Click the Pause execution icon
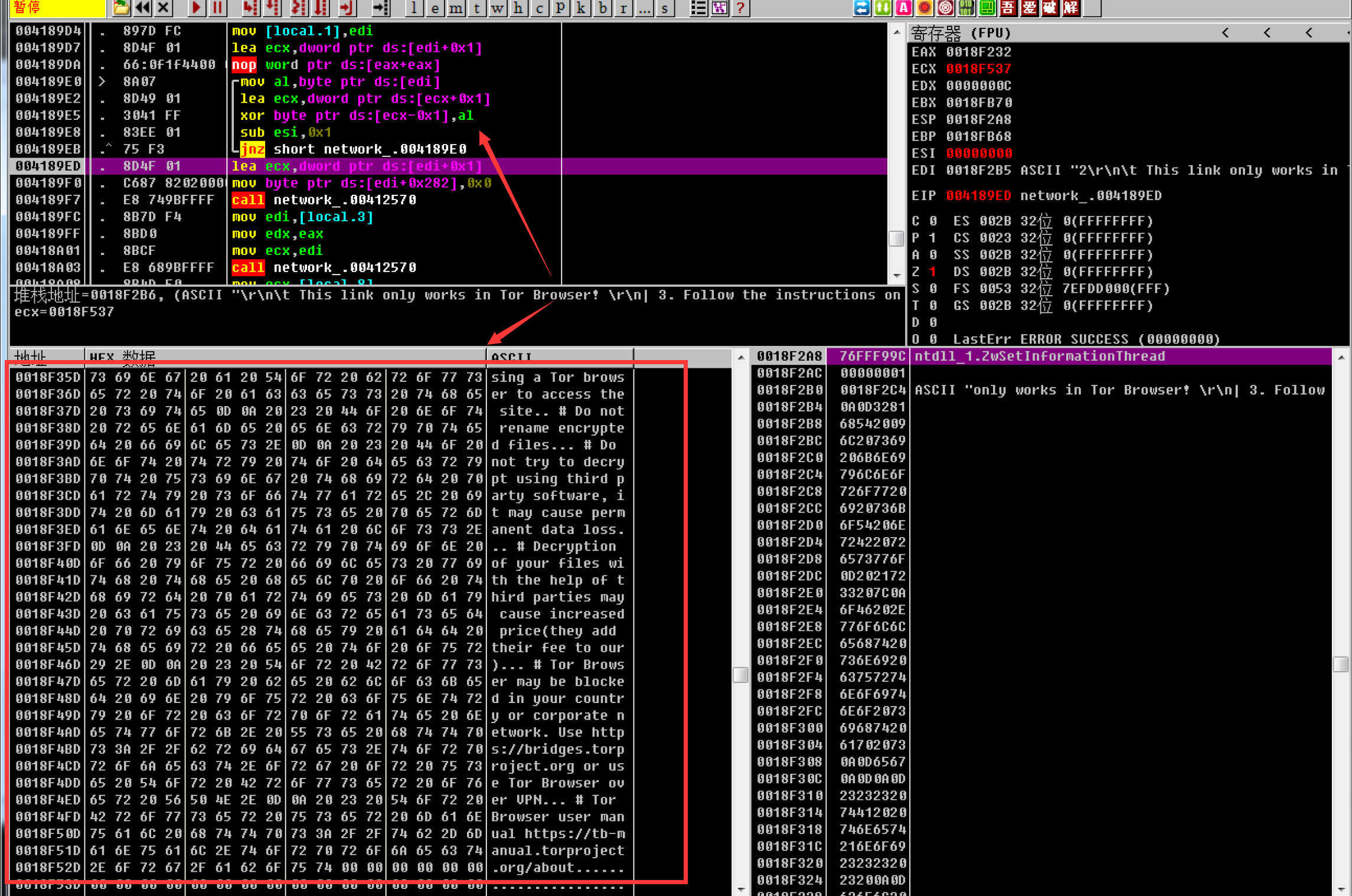This screenshot has height=896, width=1352. pos(218,8)
